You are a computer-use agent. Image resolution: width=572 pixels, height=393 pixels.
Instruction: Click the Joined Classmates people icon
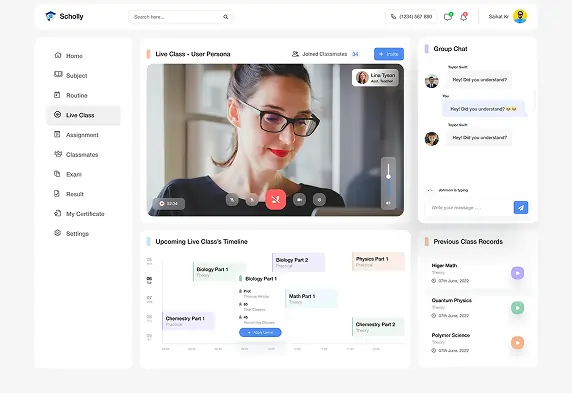click(295, 54)
